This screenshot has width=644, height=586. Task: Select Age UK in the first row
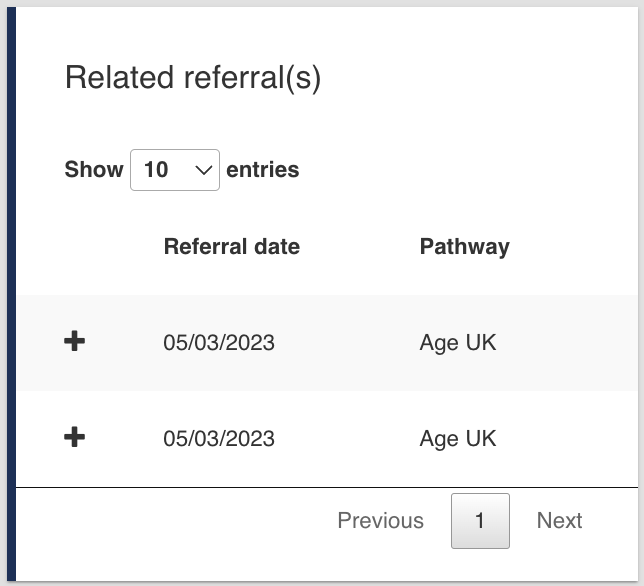[x=457, y=343]
